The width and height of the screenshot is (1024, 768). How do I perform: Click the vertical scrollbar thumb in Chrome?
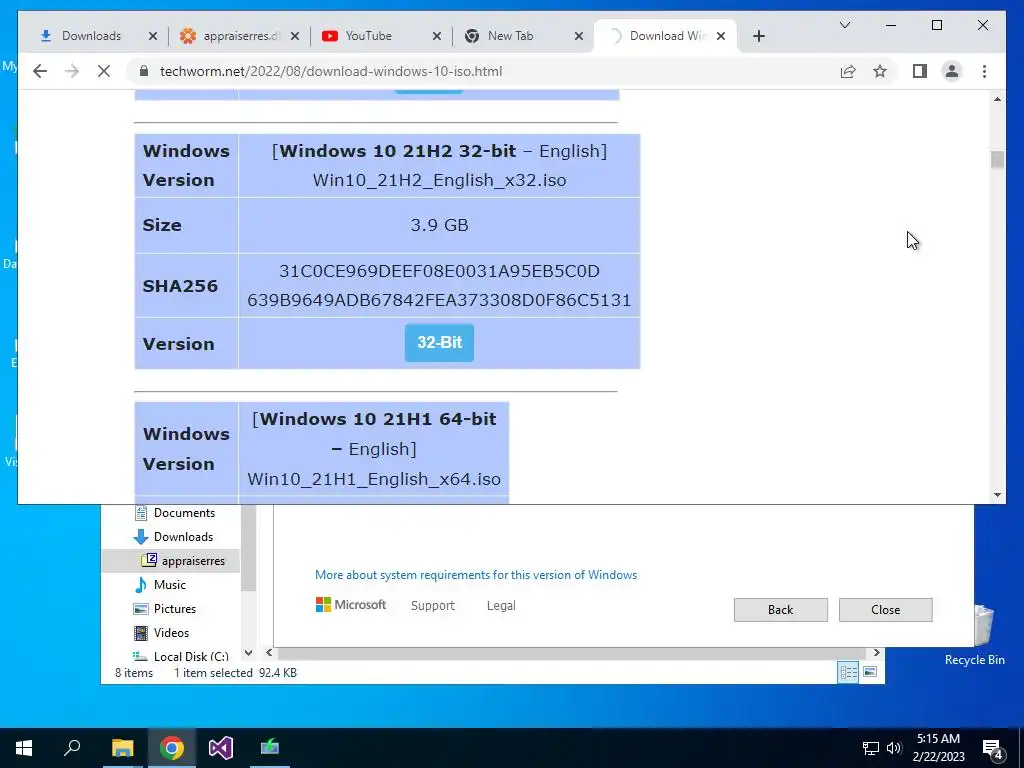click(997, 159)
